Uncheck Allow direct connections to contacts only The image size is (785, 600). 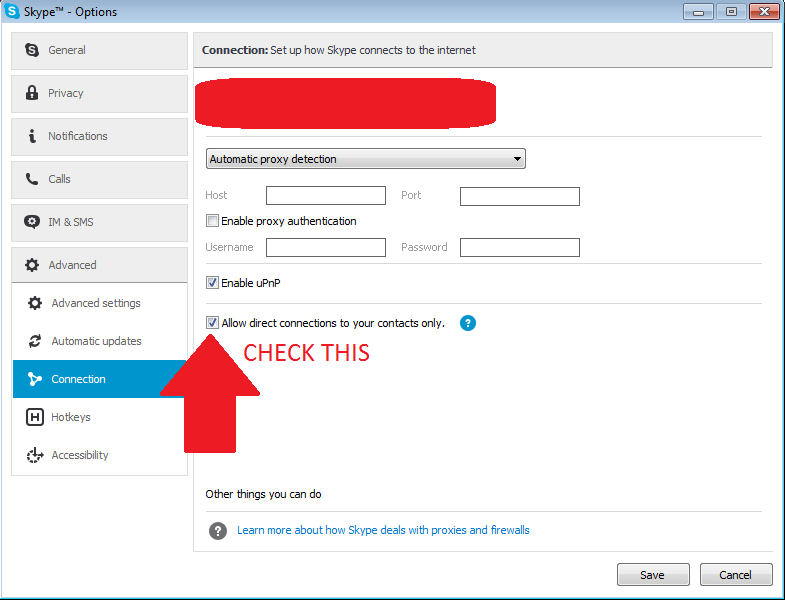(212, 323)
